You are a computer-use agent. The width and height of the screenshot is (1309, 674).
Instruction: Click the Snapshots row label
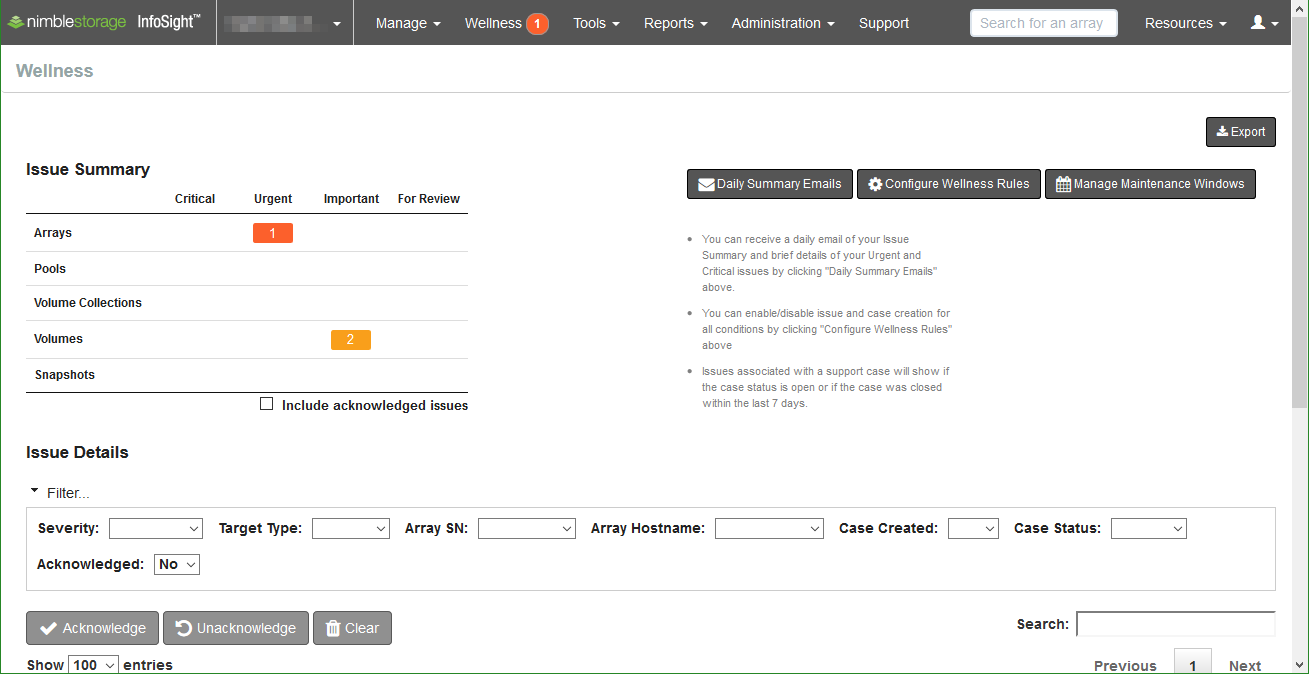coord(64,375)
